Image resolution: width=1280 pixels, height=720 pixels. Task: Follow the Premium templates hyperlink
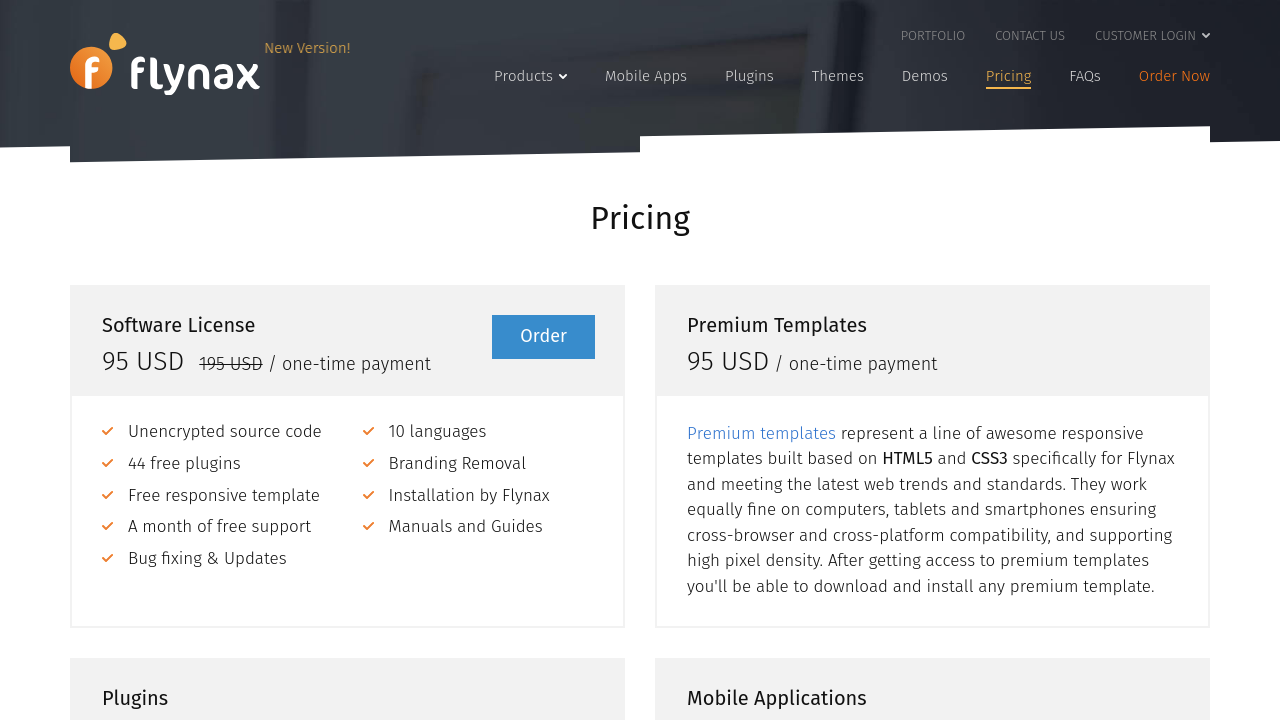761,434
